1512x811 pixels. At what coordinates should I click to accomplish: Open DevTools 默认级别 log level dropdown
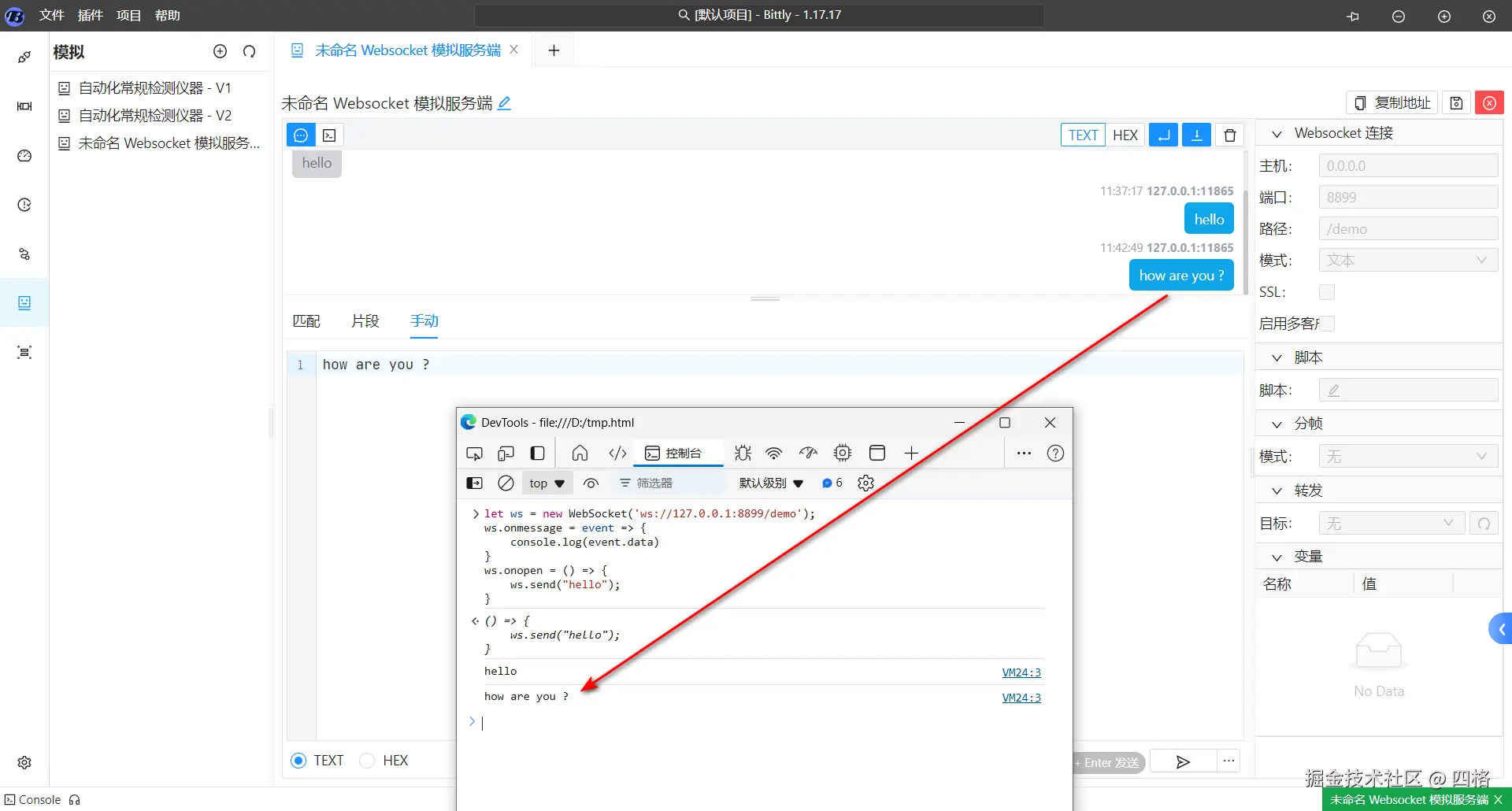tap(771, 483)
